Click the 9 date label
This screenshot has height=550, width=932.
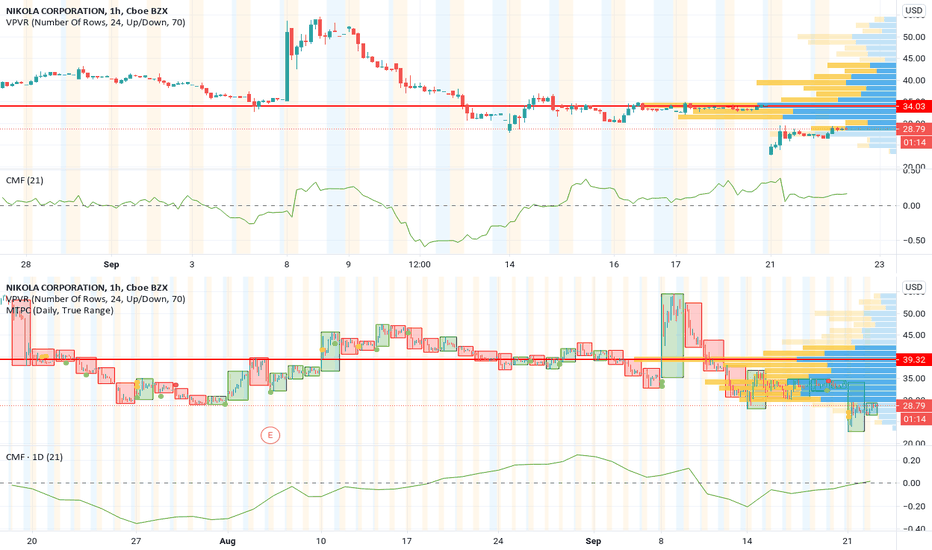(x=348, y=265)
